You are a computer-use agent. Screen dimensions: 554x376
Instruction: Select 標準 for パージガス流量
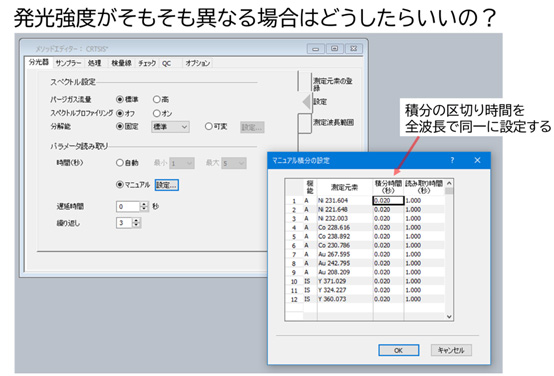click(x=120, y=100)
